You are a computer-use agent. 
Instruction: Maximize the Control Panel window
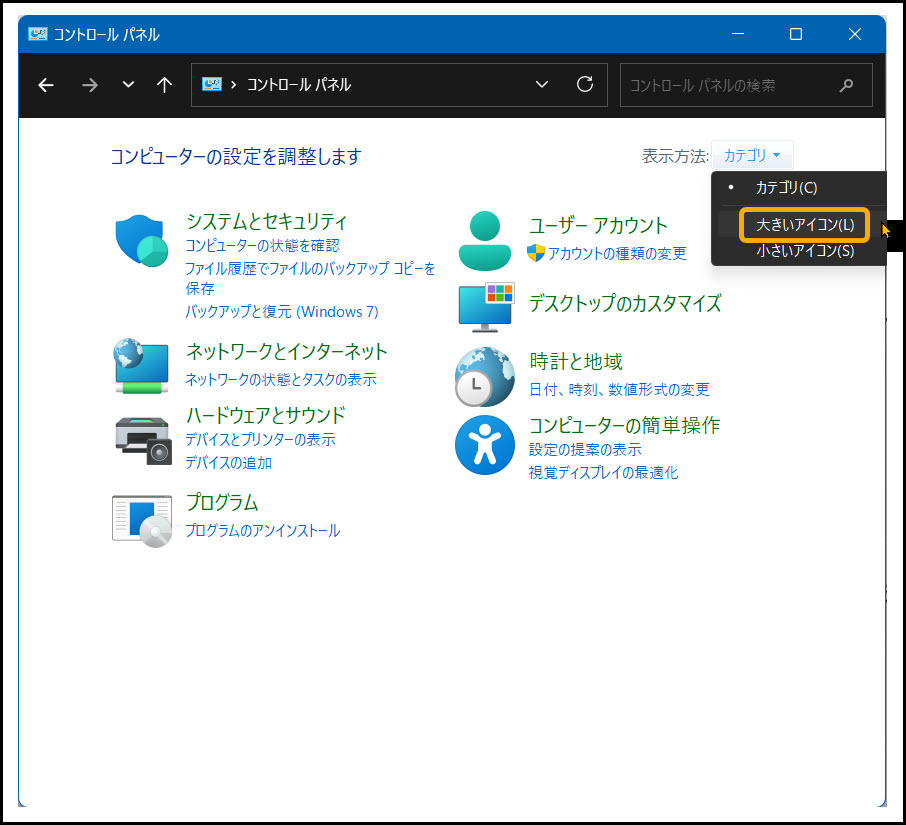tap(796, 34)
